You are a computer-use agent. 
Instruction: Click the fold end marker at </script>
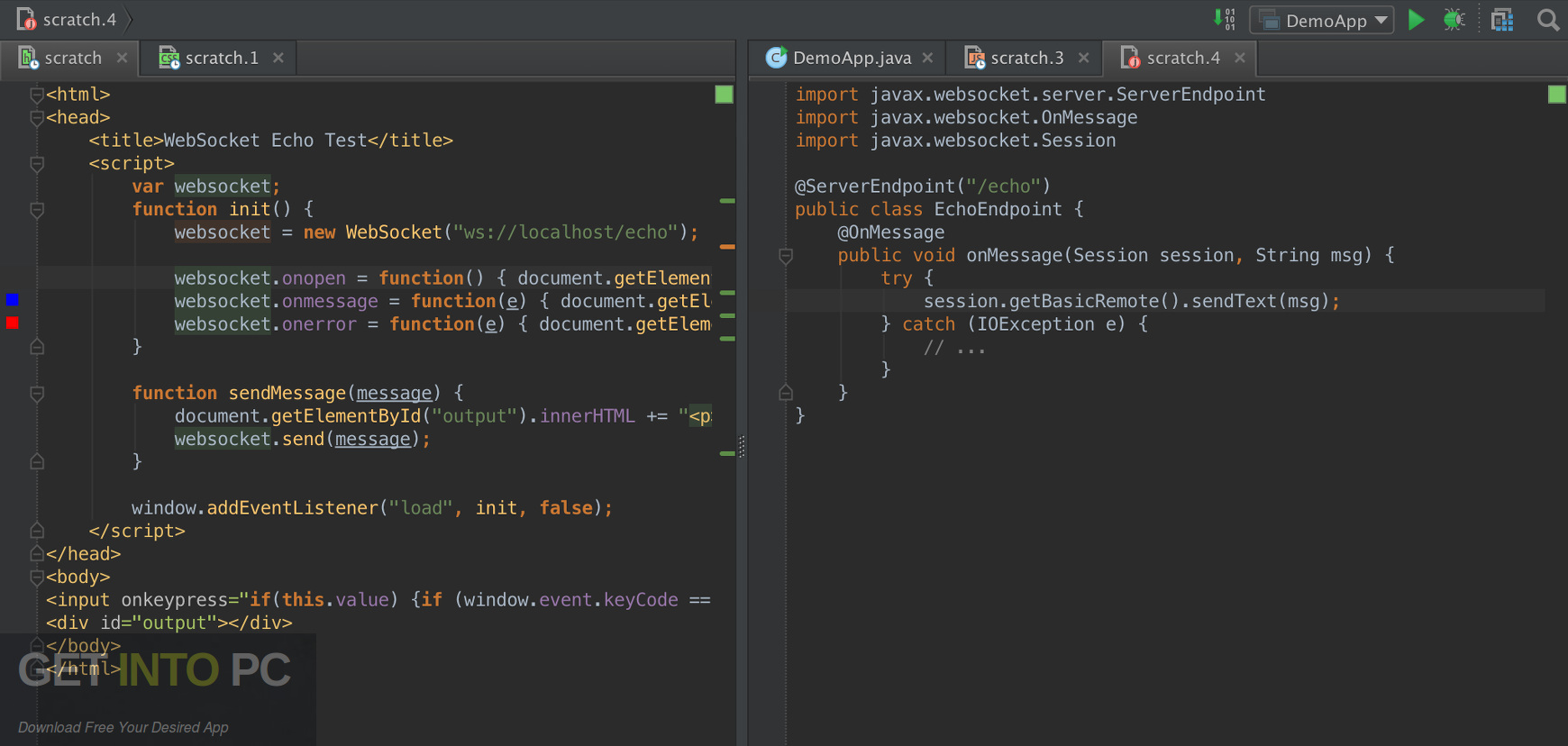[37, 530]
